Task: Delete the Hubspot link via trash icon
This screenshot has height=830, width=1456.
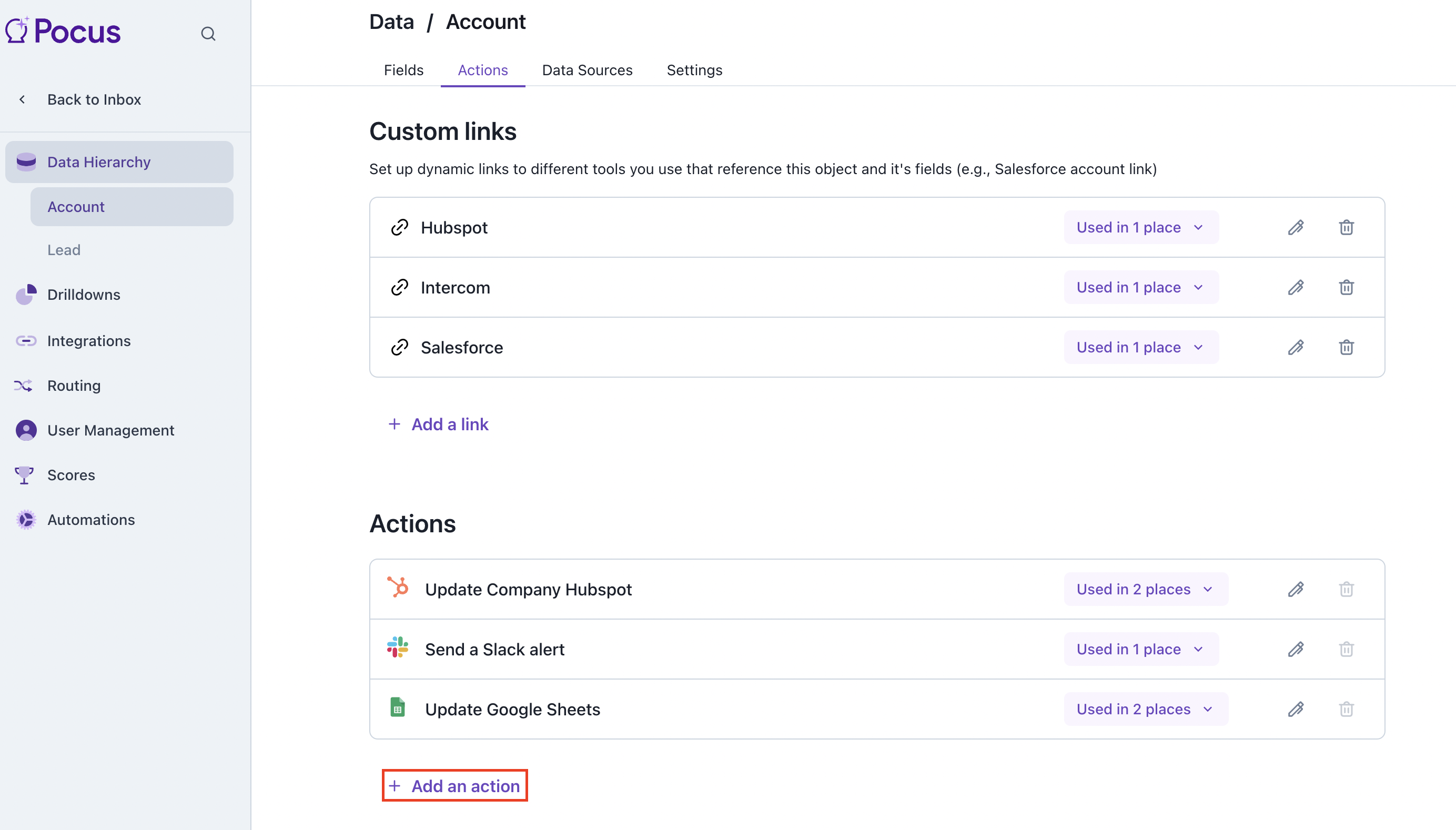Action: (1346, 227)
